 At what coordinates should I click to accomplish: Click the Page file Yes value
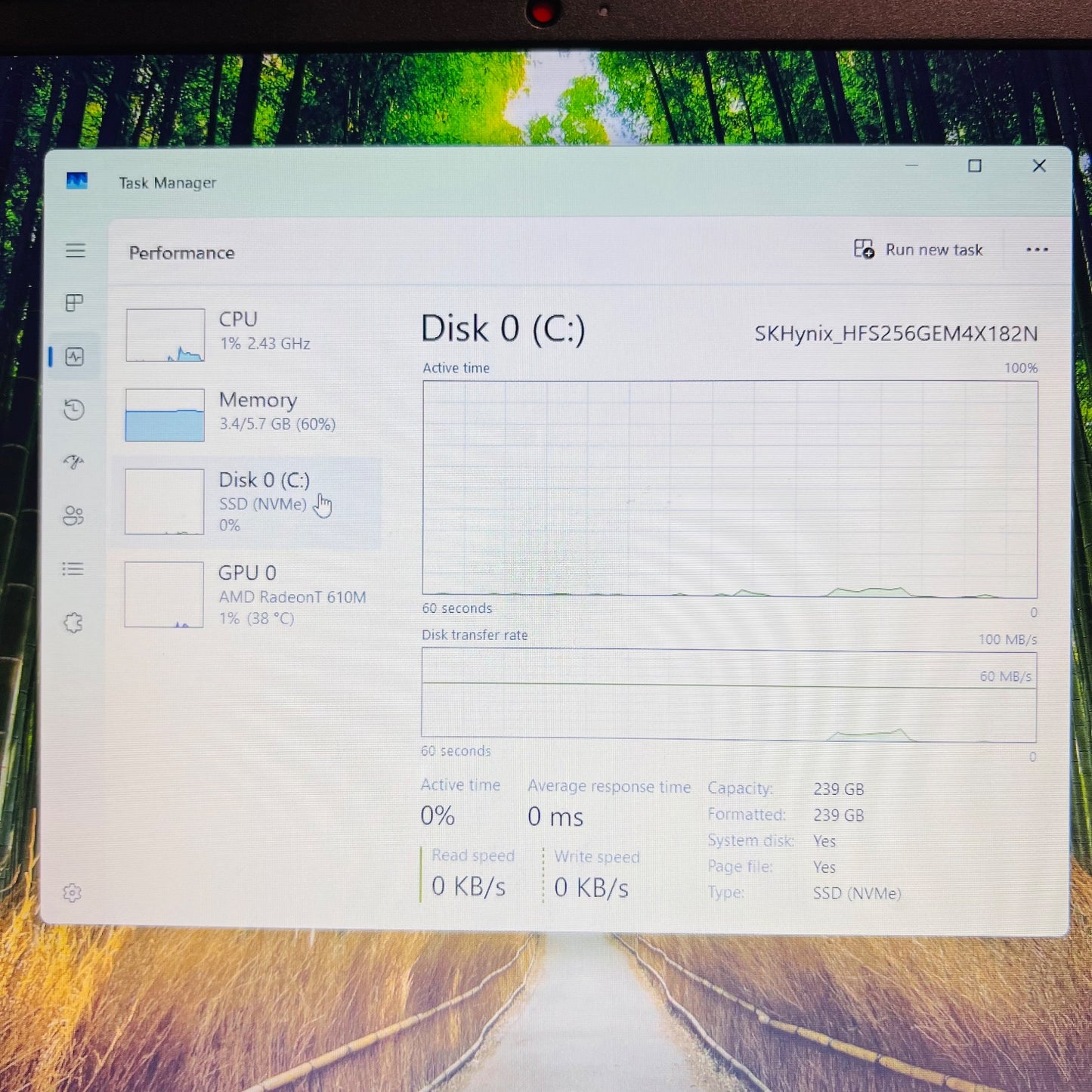coord(824,868)
